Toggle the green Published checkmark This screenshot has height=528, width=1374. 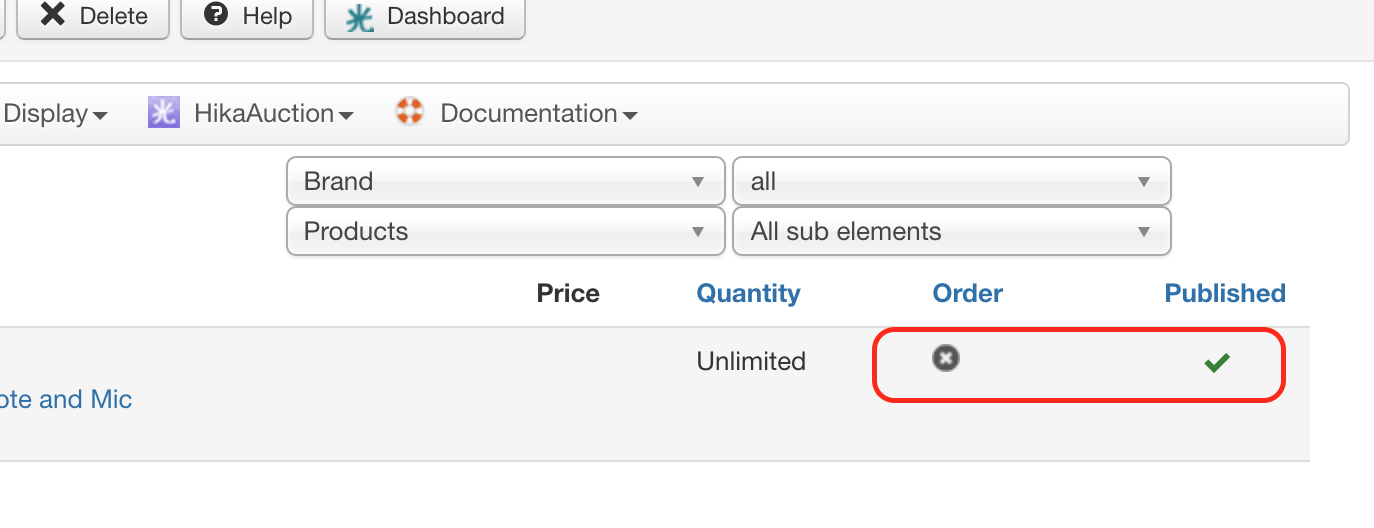coord(1217,363)
